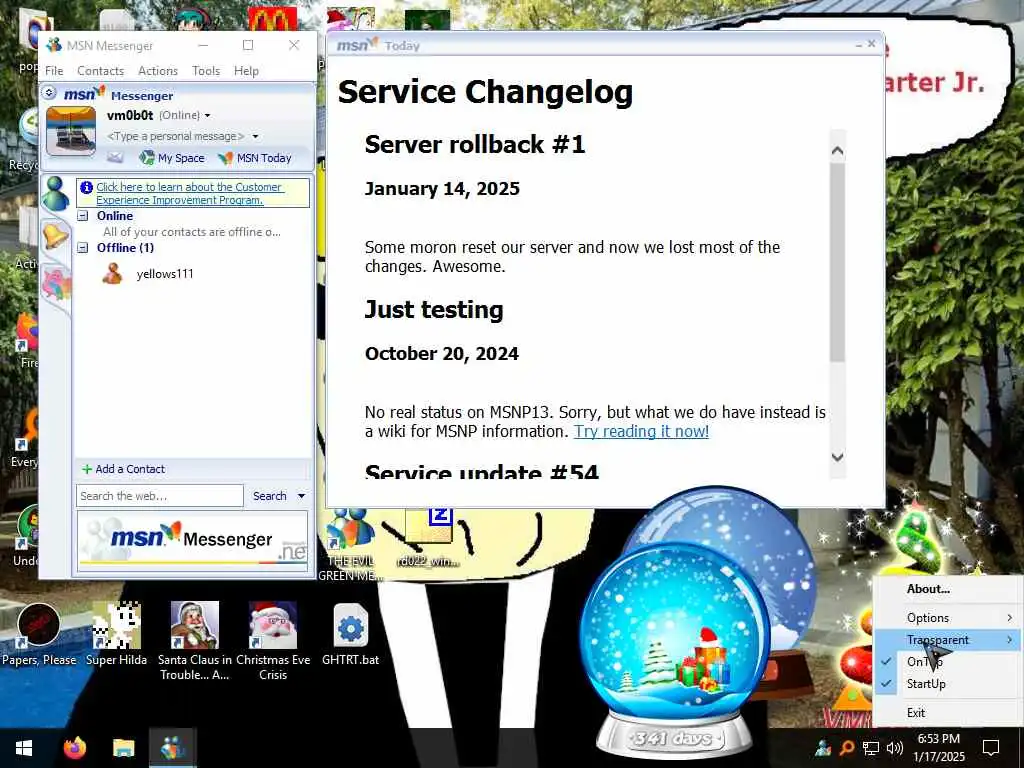Click the Search button
Viewport: 1024px width, 768px height.
(x=269, y=496)
